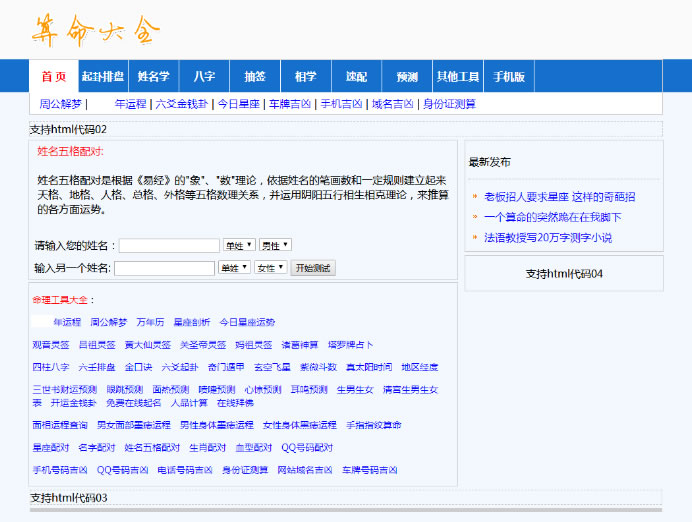
Task: Switch to the 八字 navigation tab
Action: (x=204, y=77)
